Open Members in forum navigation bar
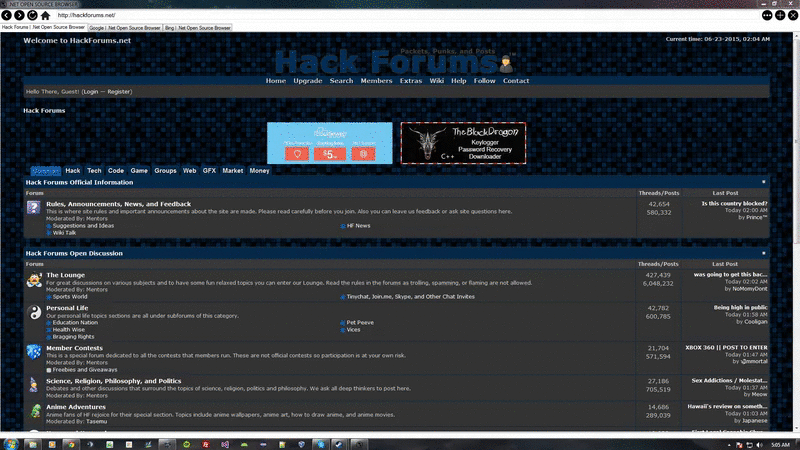This screenshot has height=450, width=800. [x=377, y=81]
